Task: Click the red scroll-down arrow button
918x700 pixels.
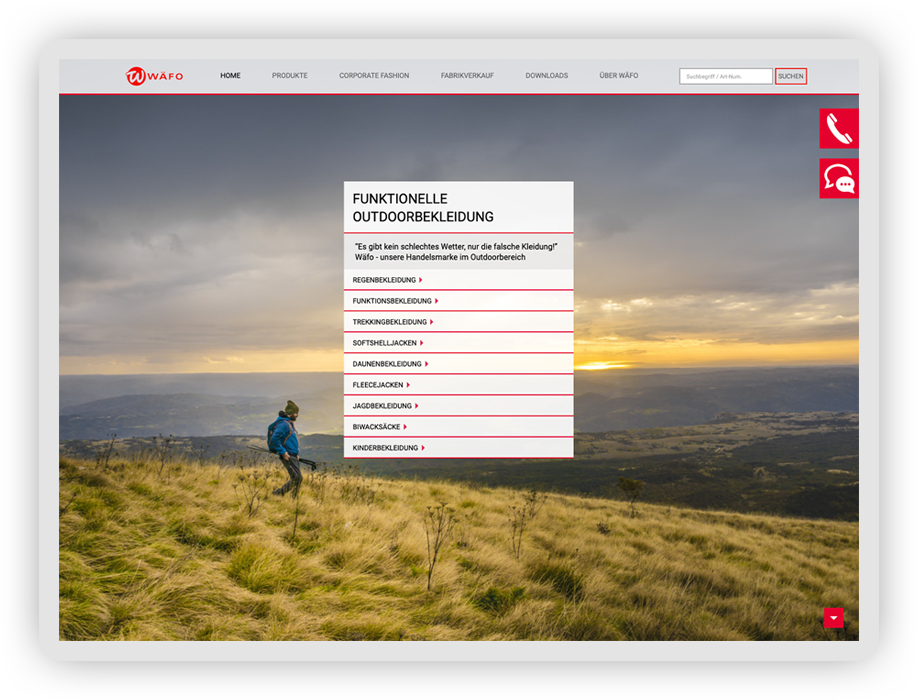Action: (833, 618)
